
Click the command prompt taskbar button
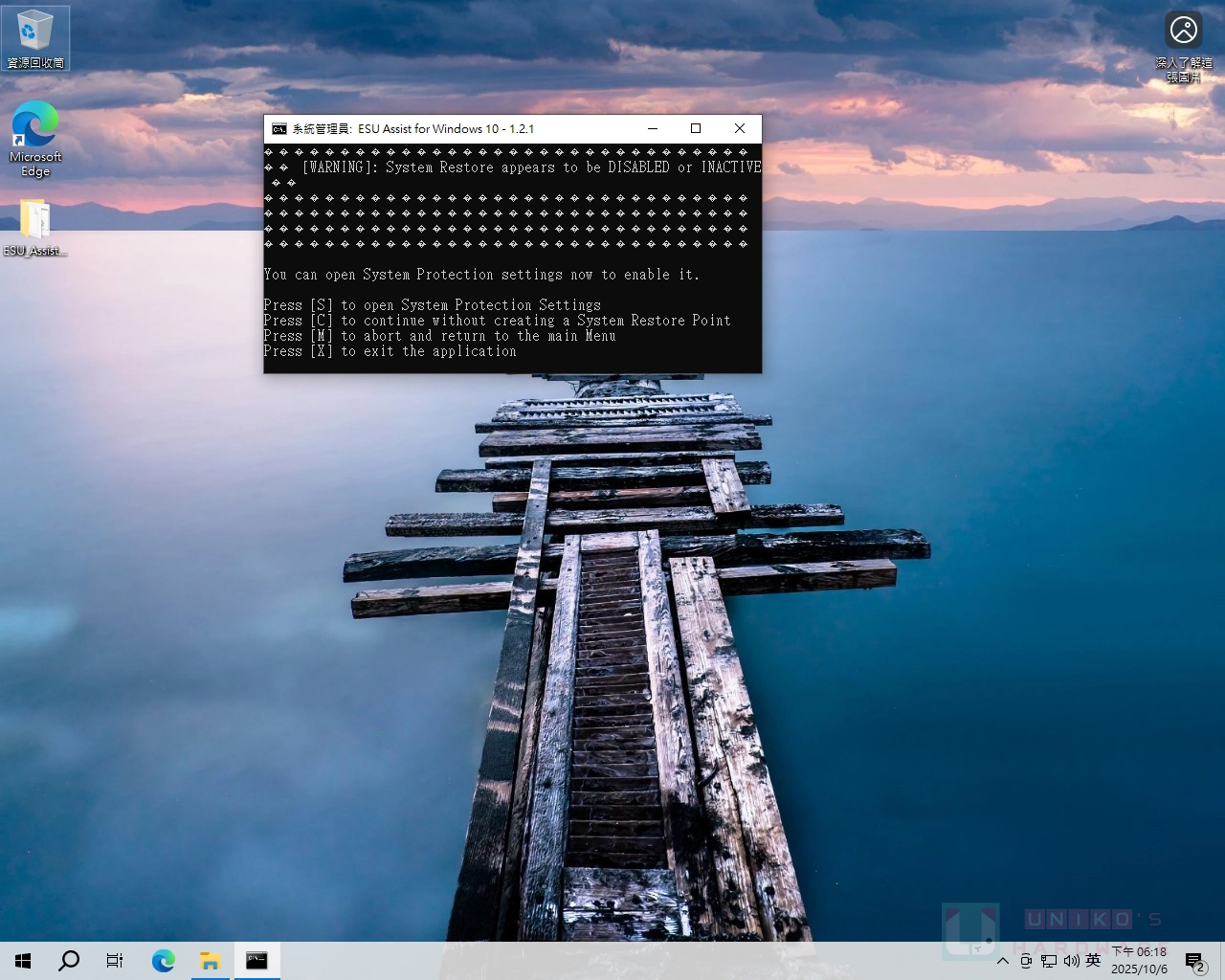pyautogui.click(x=256, y=961)
